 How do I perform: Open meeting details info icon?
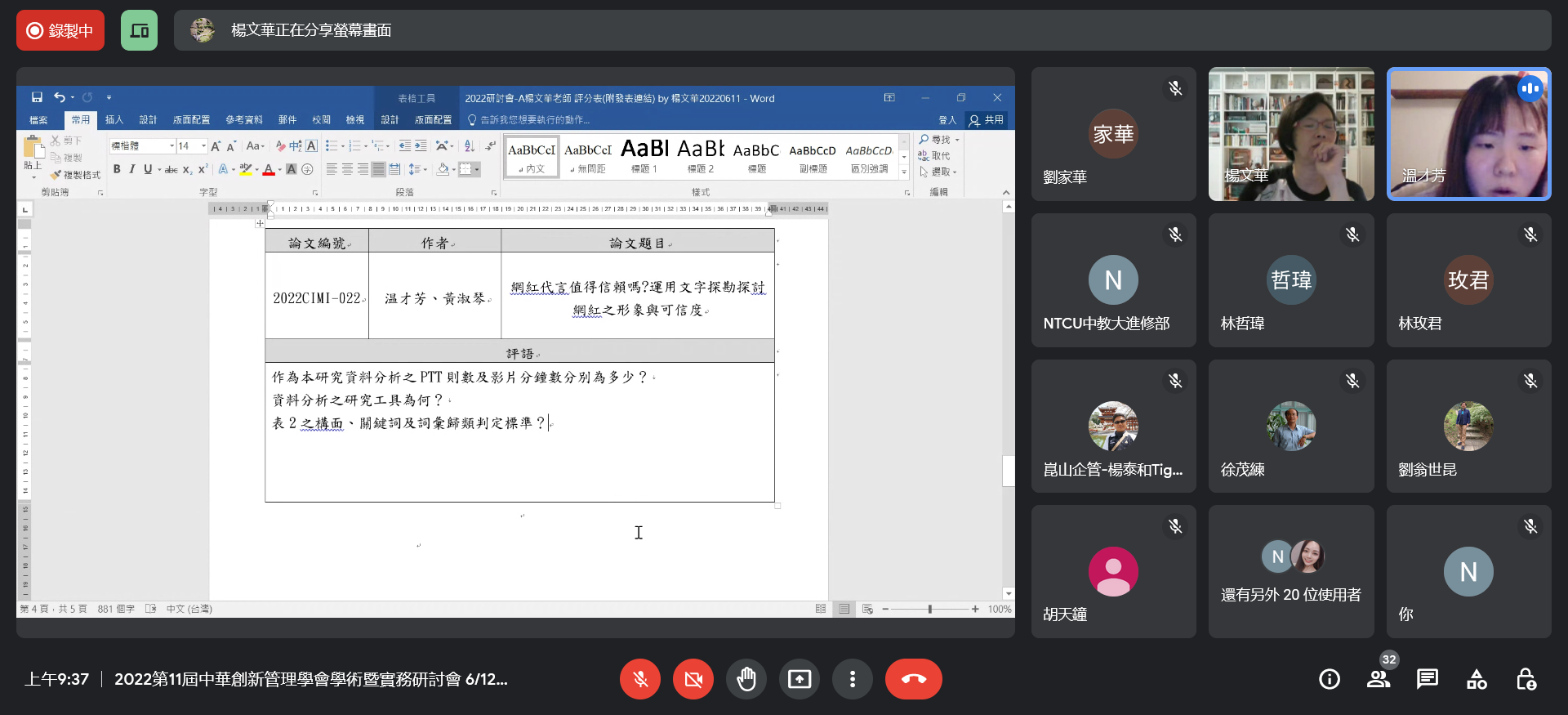1330,679
